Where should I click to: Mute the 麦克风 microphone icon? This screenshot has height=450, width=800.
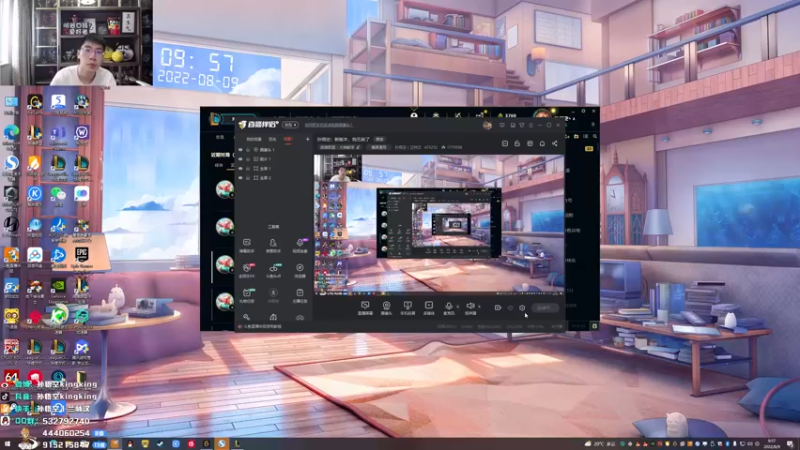tap(448, 308)
